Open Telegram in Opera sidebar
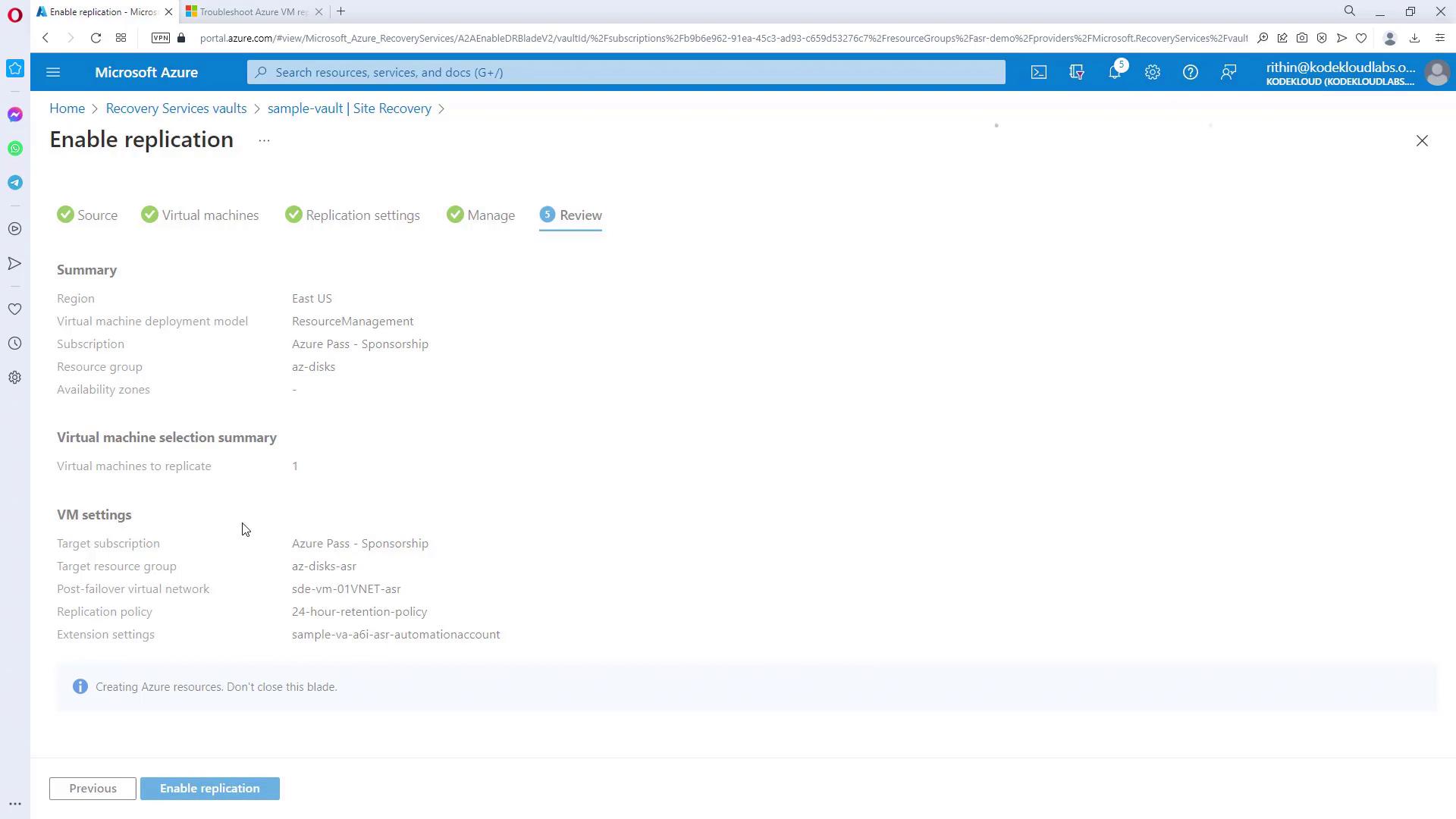Screen dimensions: 1456x819 [x=15, y=183]
